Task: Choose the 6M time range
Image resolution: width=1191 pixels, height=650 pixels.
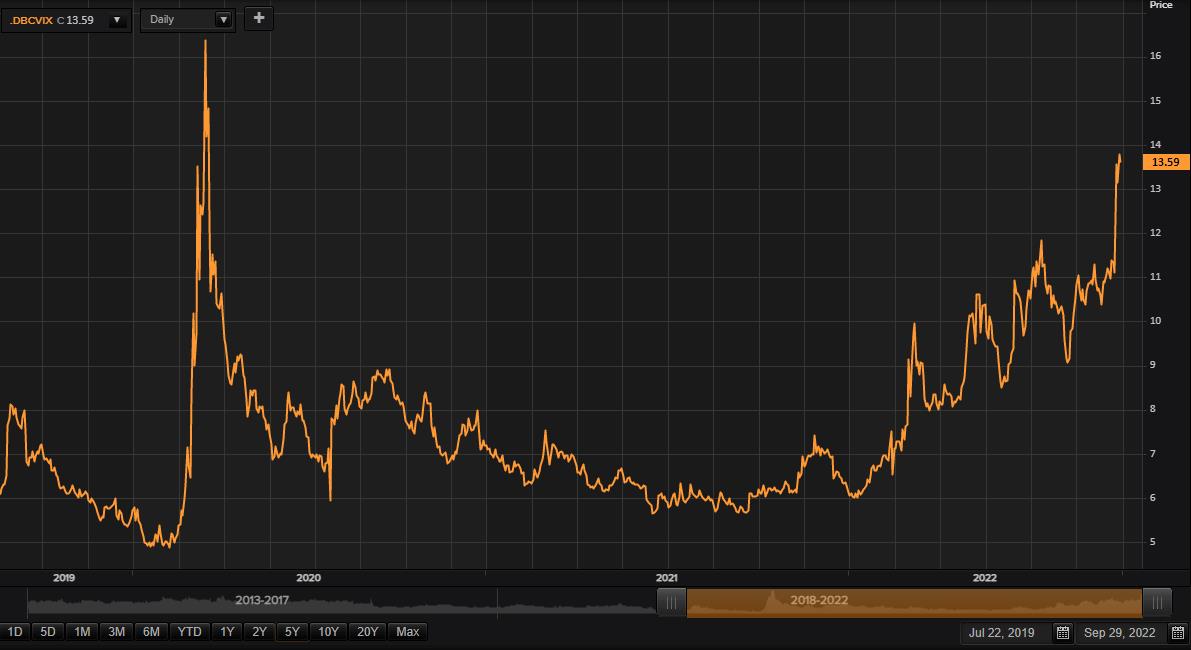Action: tap(151, 632)
